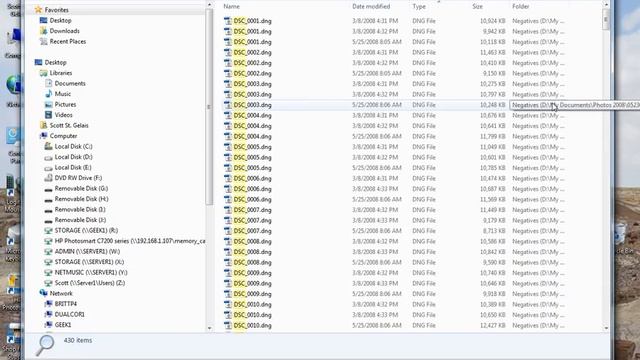
Task: Click the Music library icon
Action: 49,94
